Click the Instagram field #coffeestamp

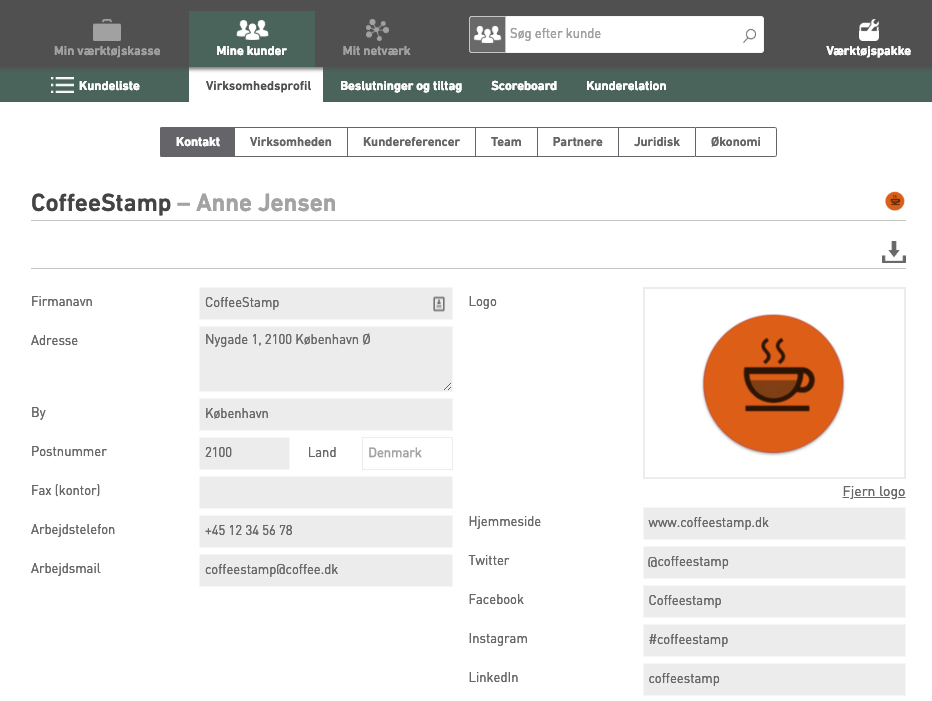(x=774, y=640)
